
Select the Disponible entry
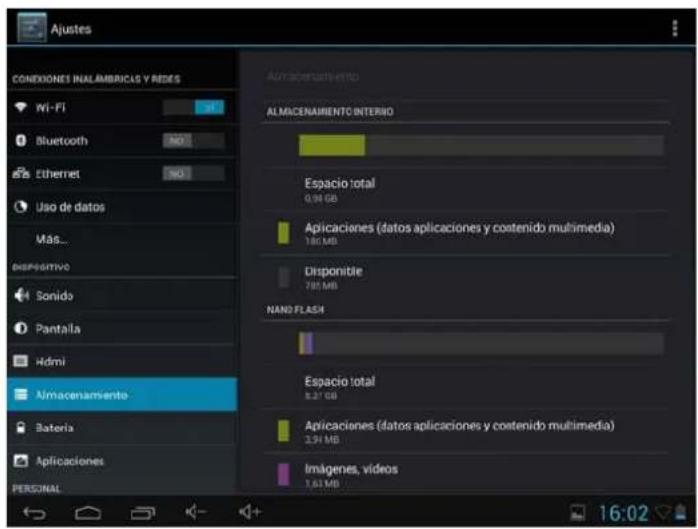coord(466,277)
